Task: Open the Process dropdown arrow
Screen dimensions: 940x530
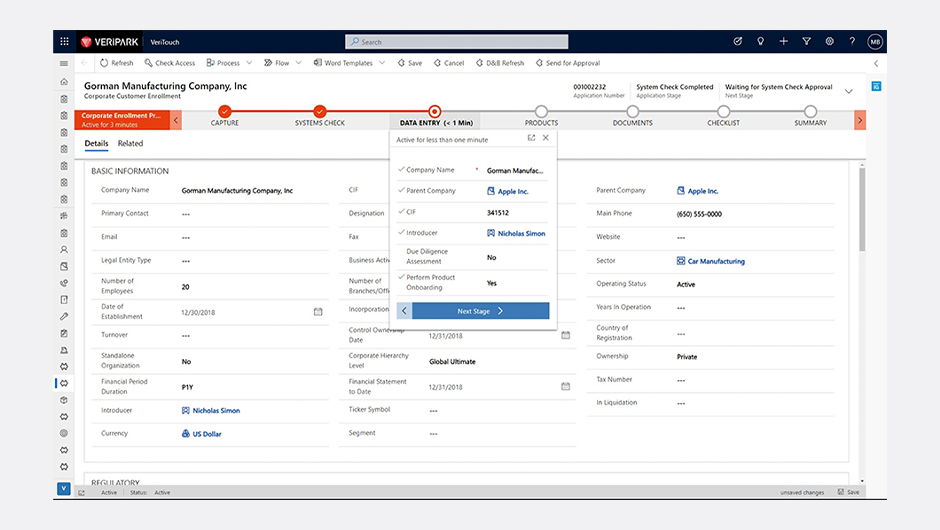Action: point(249,63)
